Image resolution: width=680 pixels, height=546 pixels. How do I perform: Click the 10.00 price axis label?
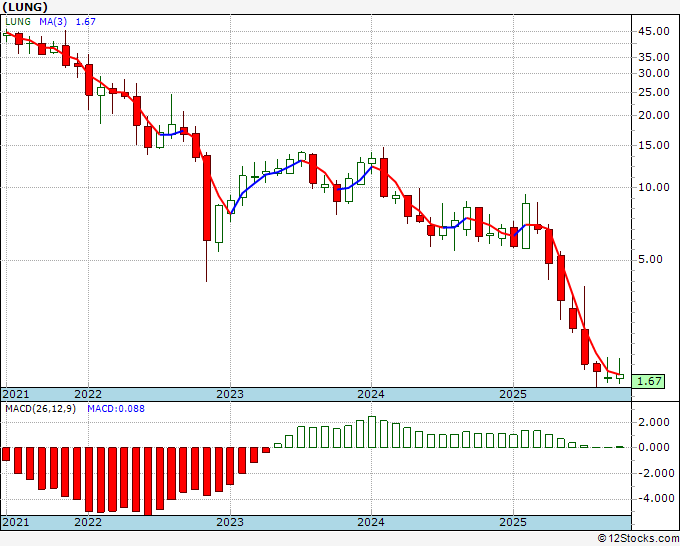[x=654, y=187]
